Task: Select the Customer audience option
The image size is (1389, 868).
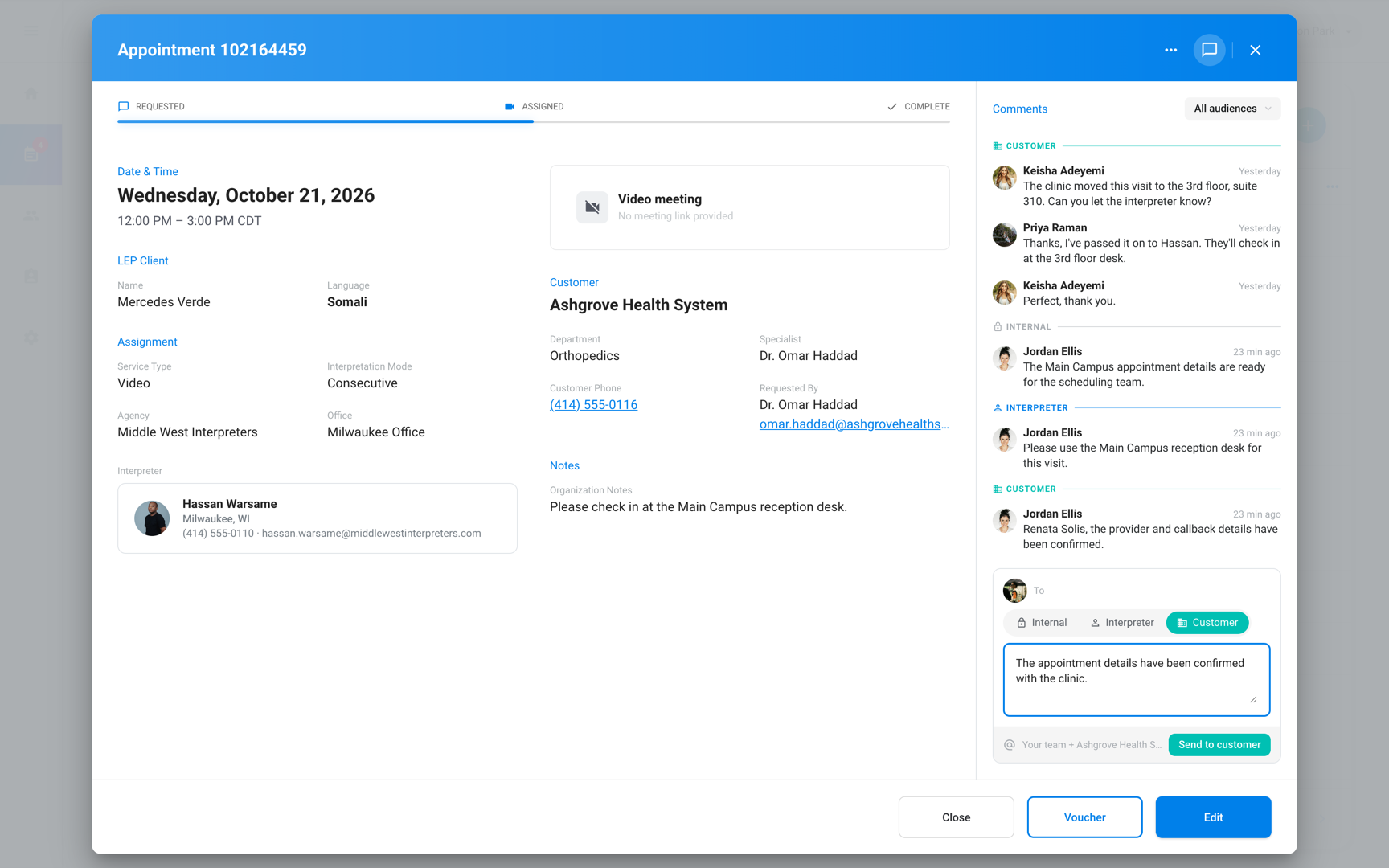Action: (1207, 623)
